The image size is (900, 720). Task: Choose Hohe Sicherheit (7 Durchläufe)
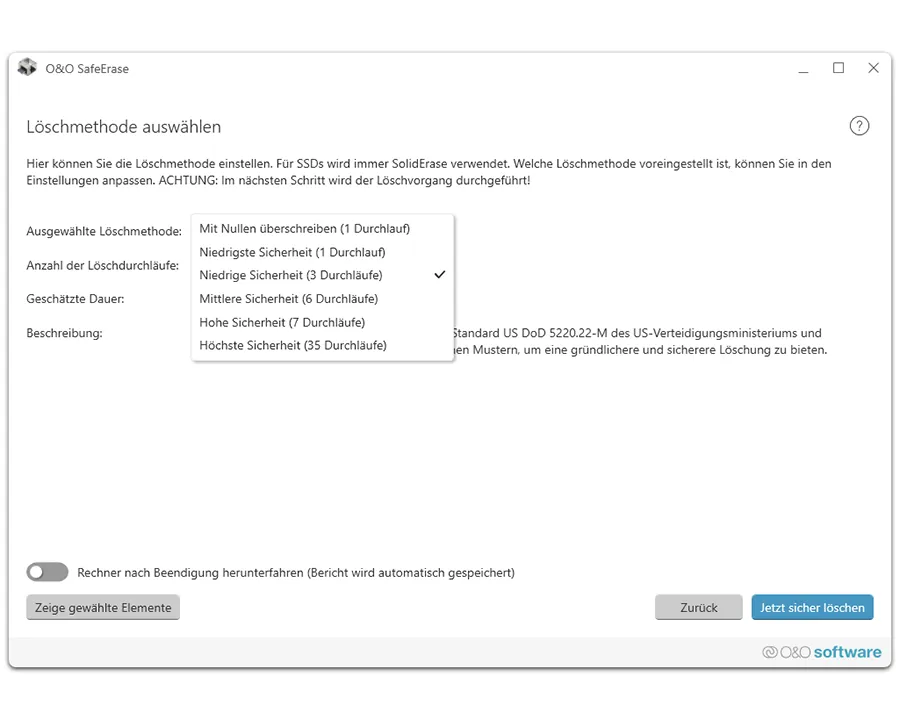coord(323,322)
